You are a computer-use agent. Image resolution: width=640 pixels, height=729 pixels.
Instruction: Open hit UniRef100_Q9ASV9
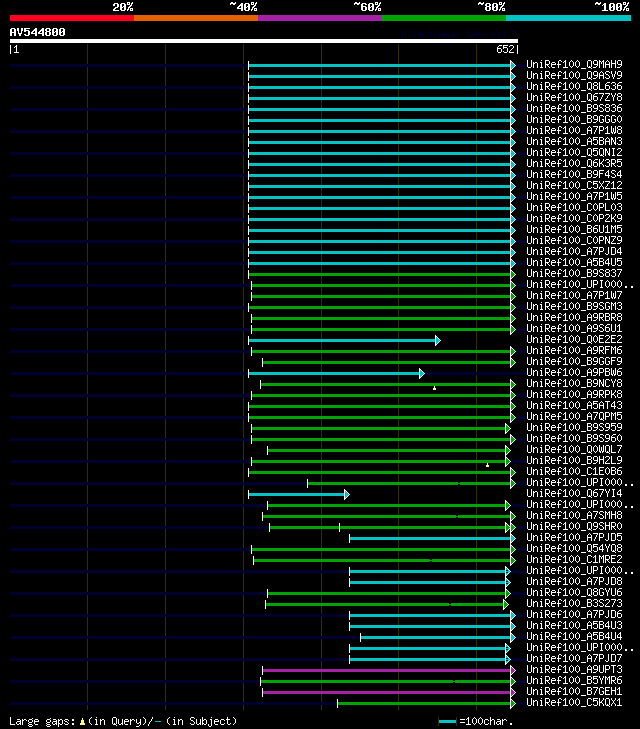574,75
